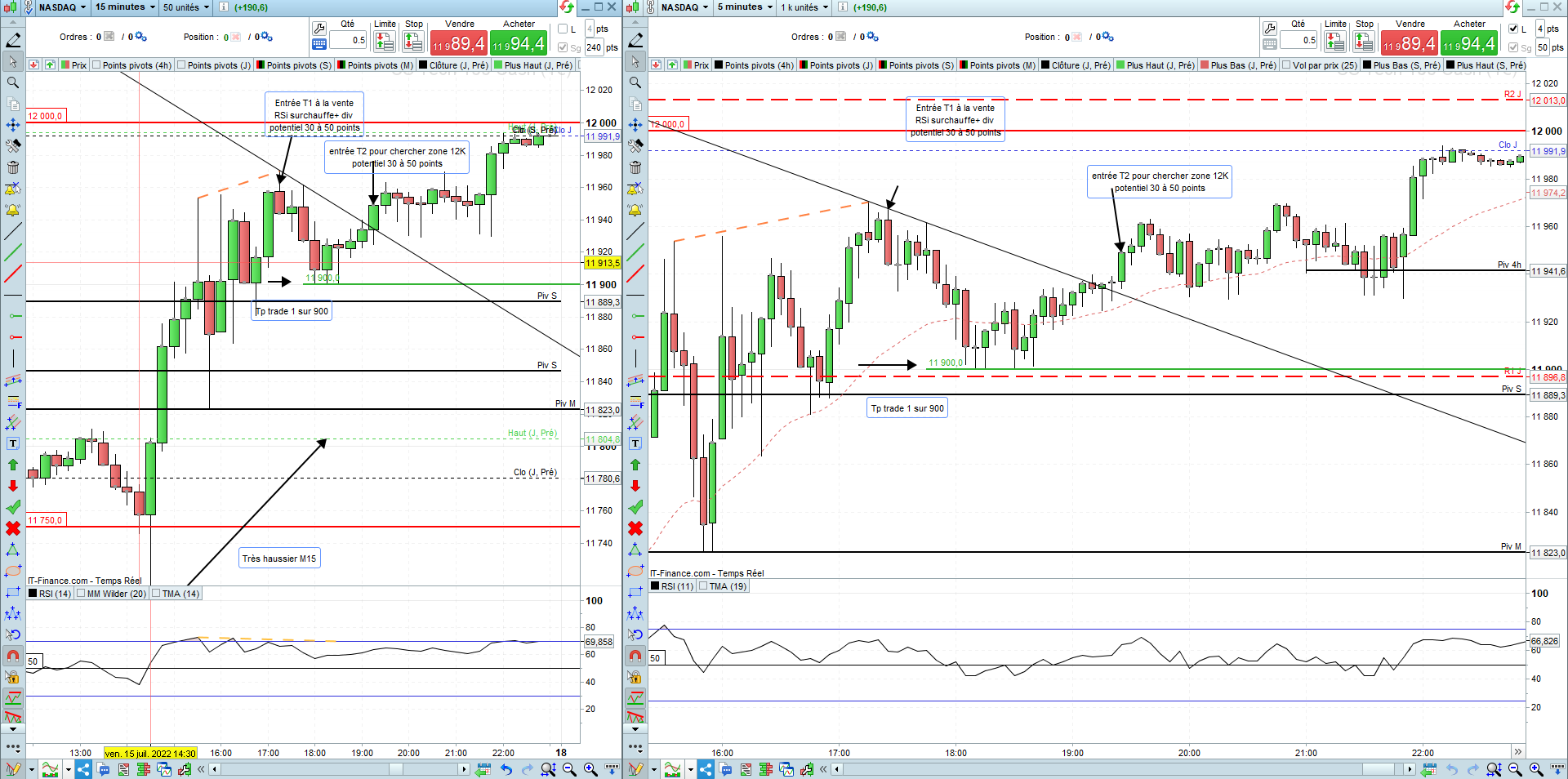This screenshot has height=779, width=1568.
Task: Open the 15 minutes timeframe dropdown
Action: (125, 7)
